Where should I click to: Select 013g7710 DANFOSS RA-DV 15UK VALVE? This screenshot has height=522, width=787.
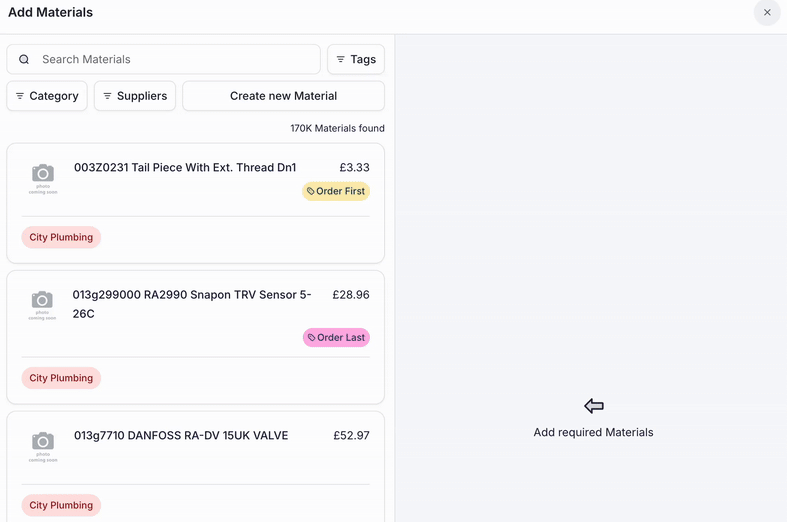tap(181, 436)
